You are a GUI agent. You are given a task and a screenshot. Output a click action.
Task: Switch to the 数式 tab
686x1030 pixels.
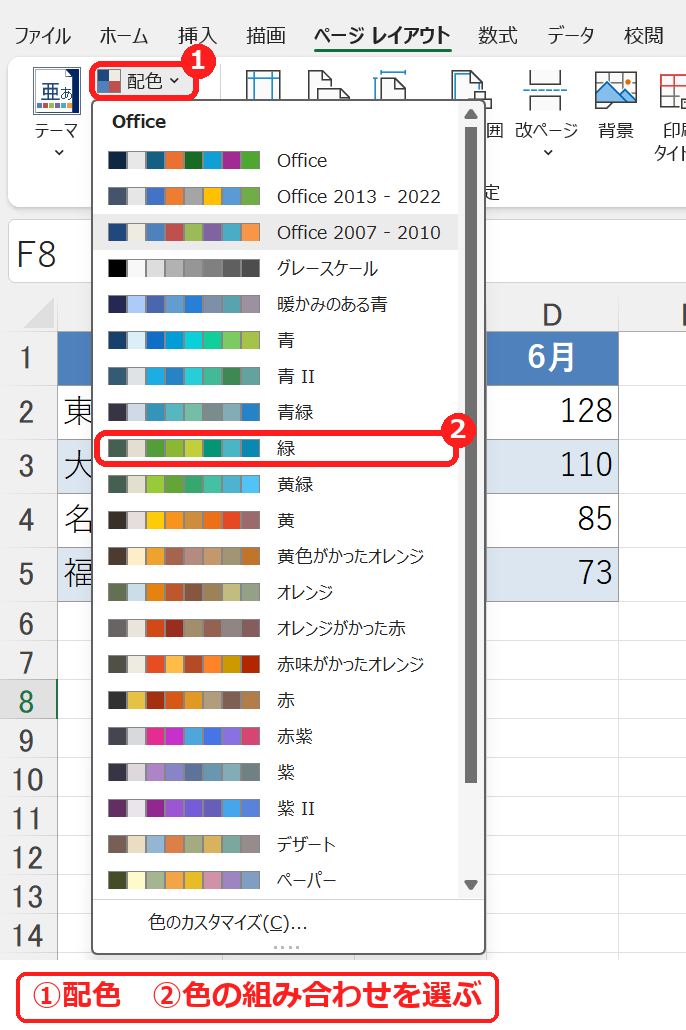click(497, 35)
